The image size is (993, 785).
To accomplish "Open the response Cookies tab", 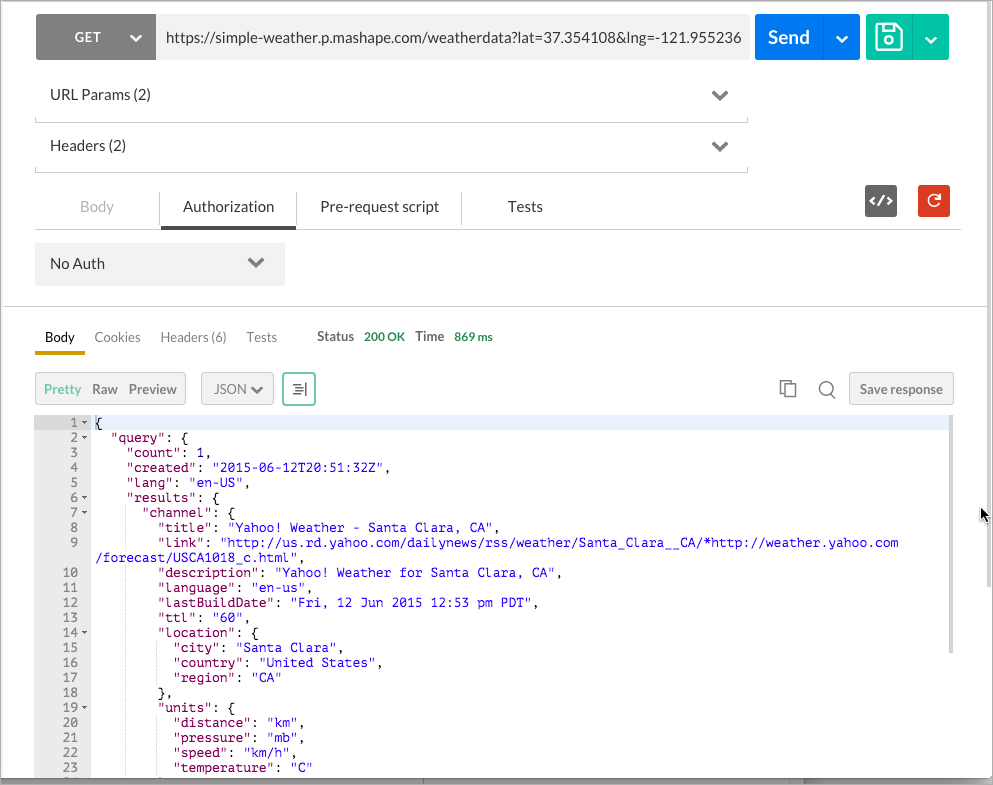I will click(x=117, y=337).
